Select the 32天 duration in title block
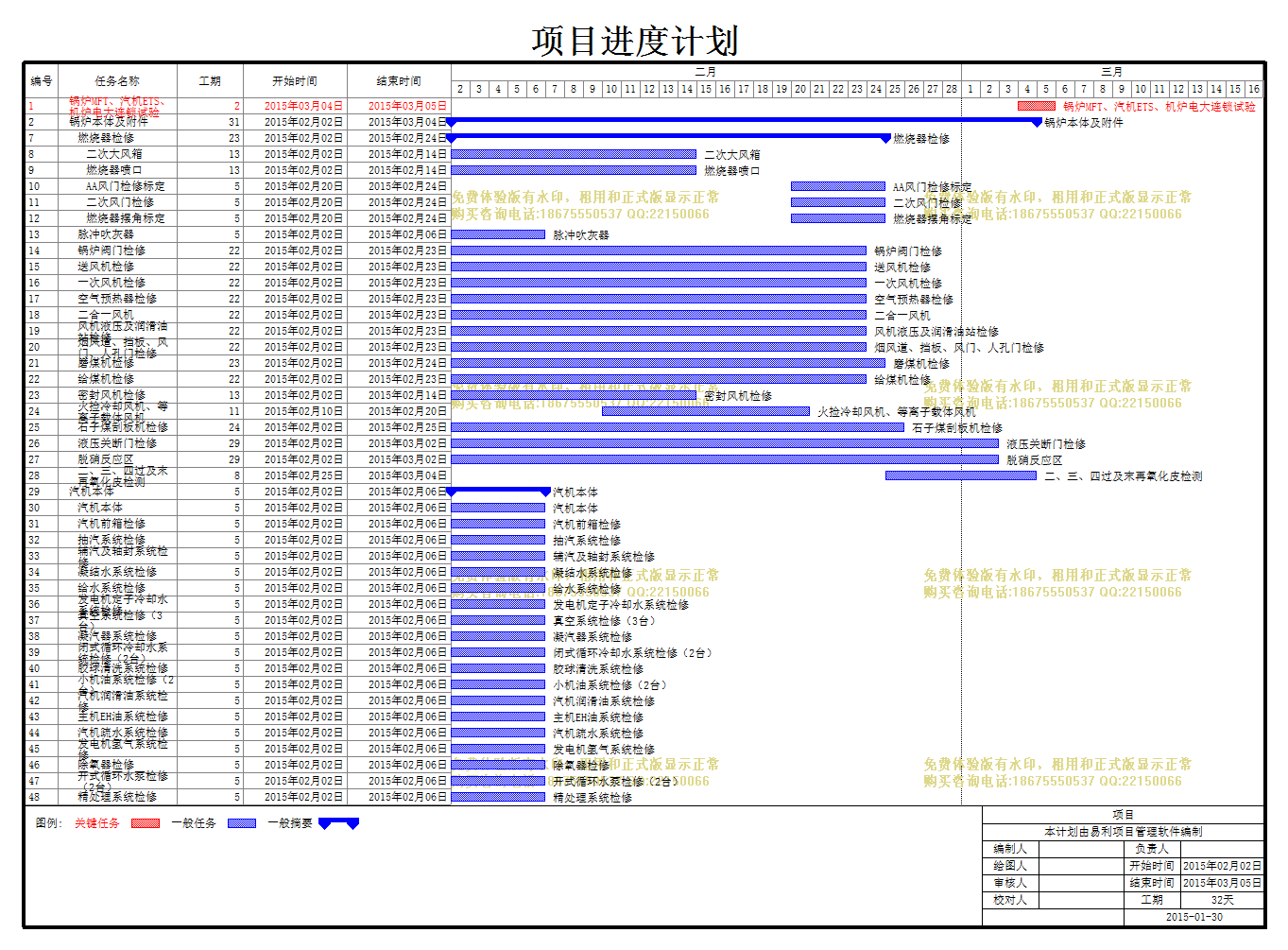The width and height of the screenshot is (1288, 950). tap(1222, 900)
